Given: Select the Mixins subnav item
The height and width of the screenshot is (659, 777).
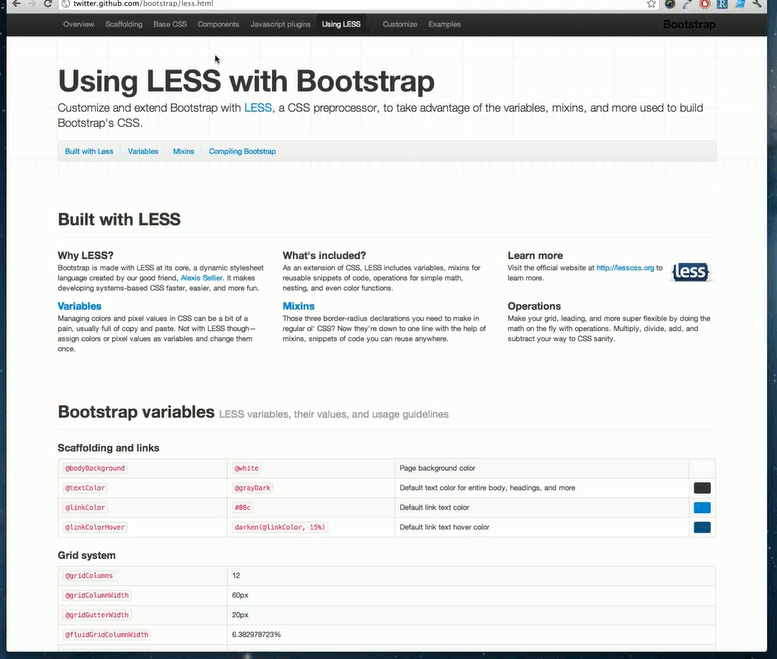Looking at the screenshot, I should [x=183, y=151].
